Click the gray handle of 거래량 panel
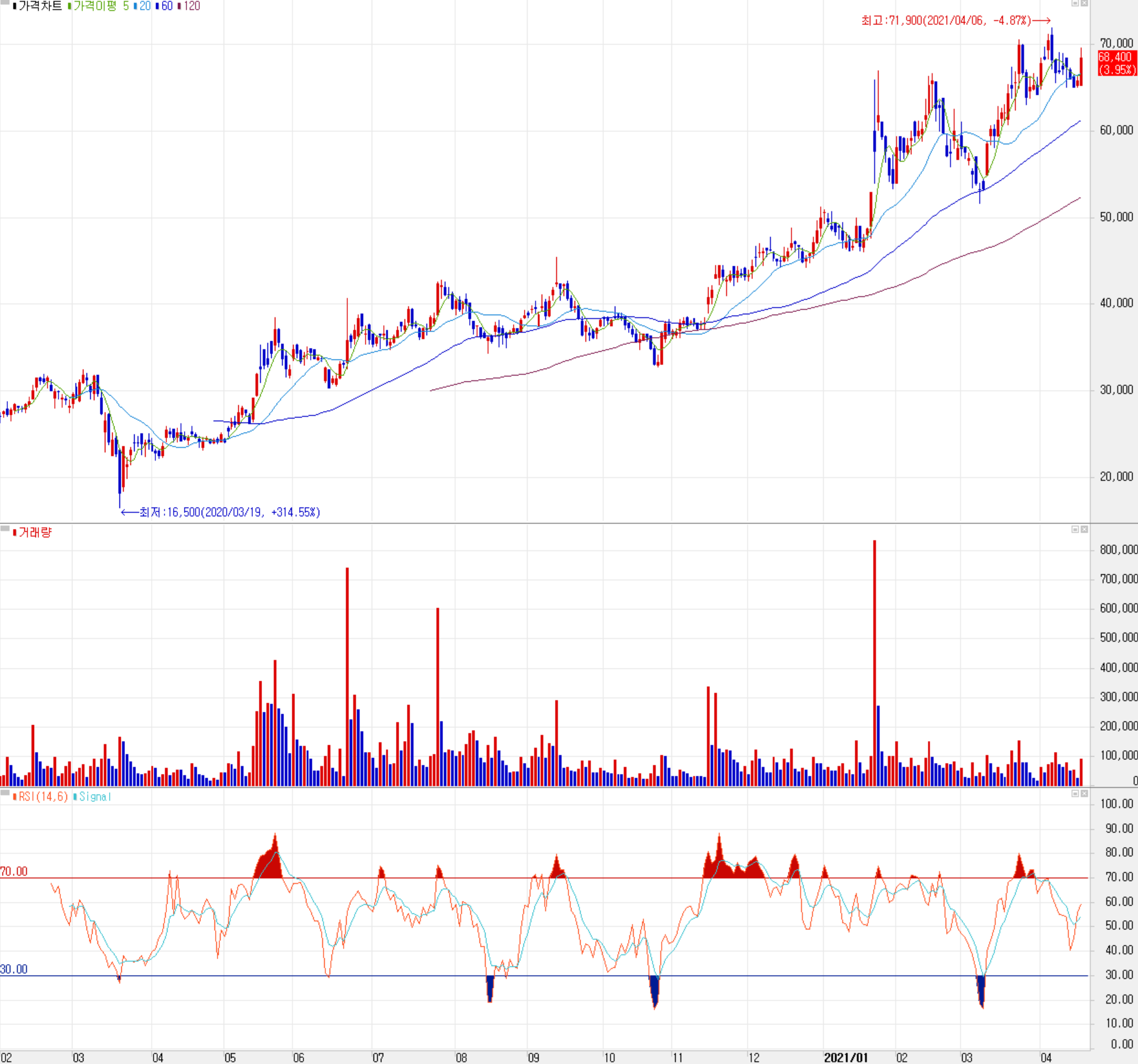Viewport: 1138px width, 1064px height. tap(5, 528)
